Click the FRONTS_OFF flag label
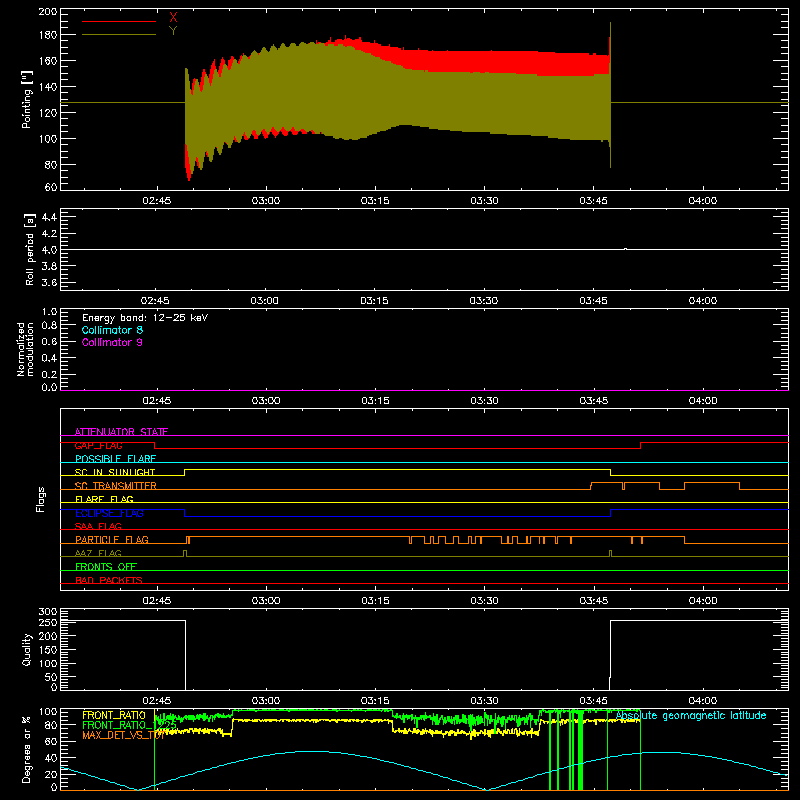The image size is (800, 800). coord(106,567)
